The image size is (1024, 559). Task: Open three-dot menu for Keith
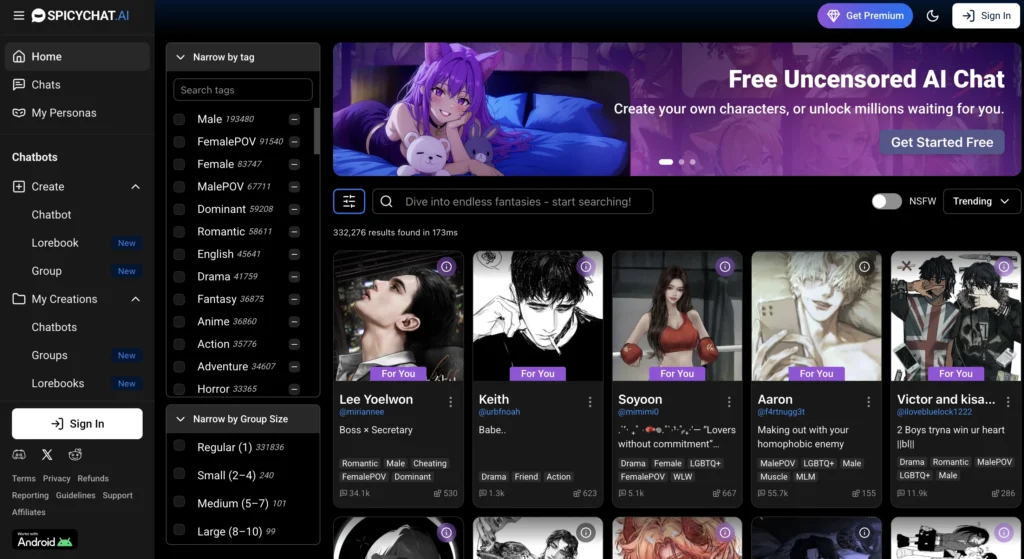[590, 402]
